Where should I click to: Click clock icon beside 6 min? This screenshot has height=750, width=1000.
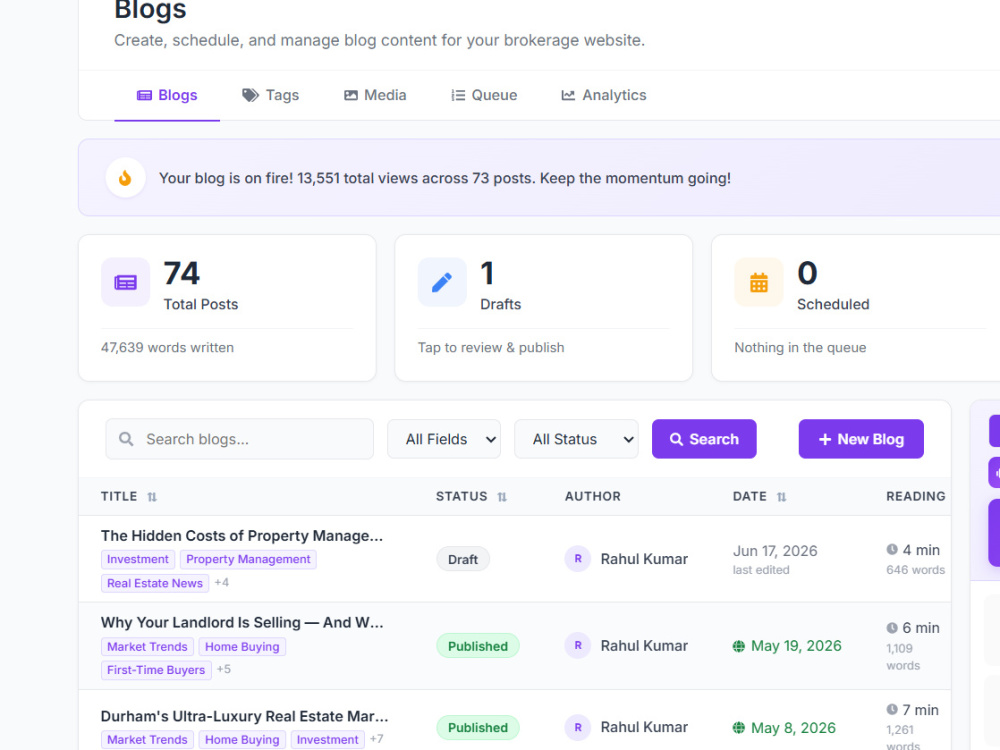coord(892,628)
